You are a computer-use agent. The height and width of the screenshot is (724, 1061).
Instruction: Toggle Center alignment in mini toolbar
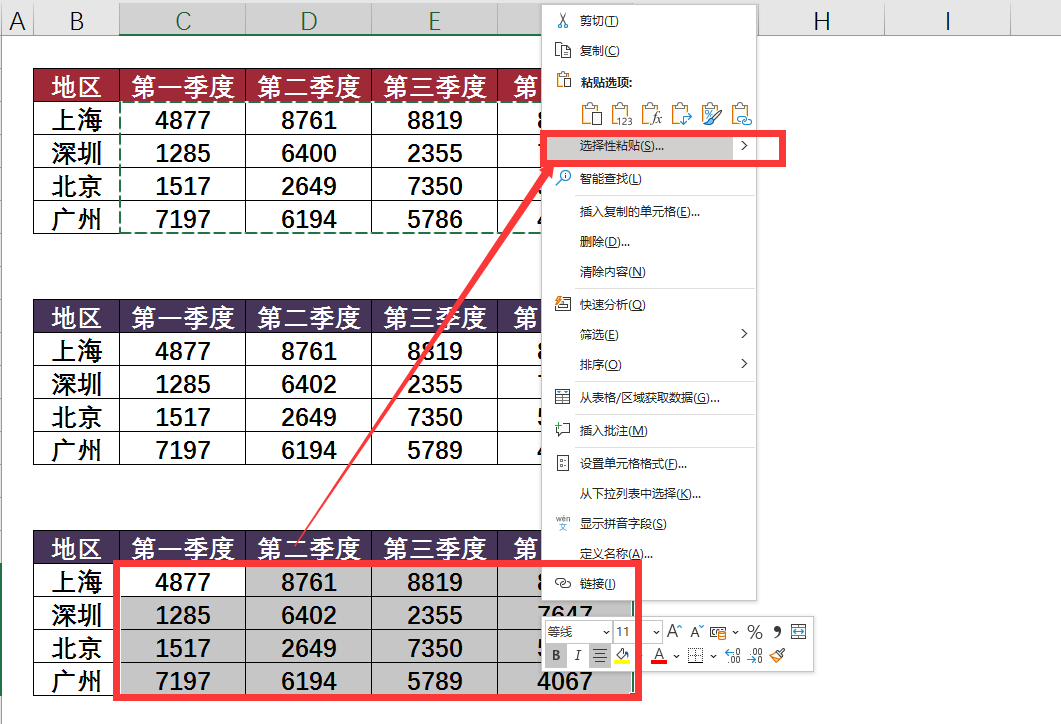pos(600,655)
